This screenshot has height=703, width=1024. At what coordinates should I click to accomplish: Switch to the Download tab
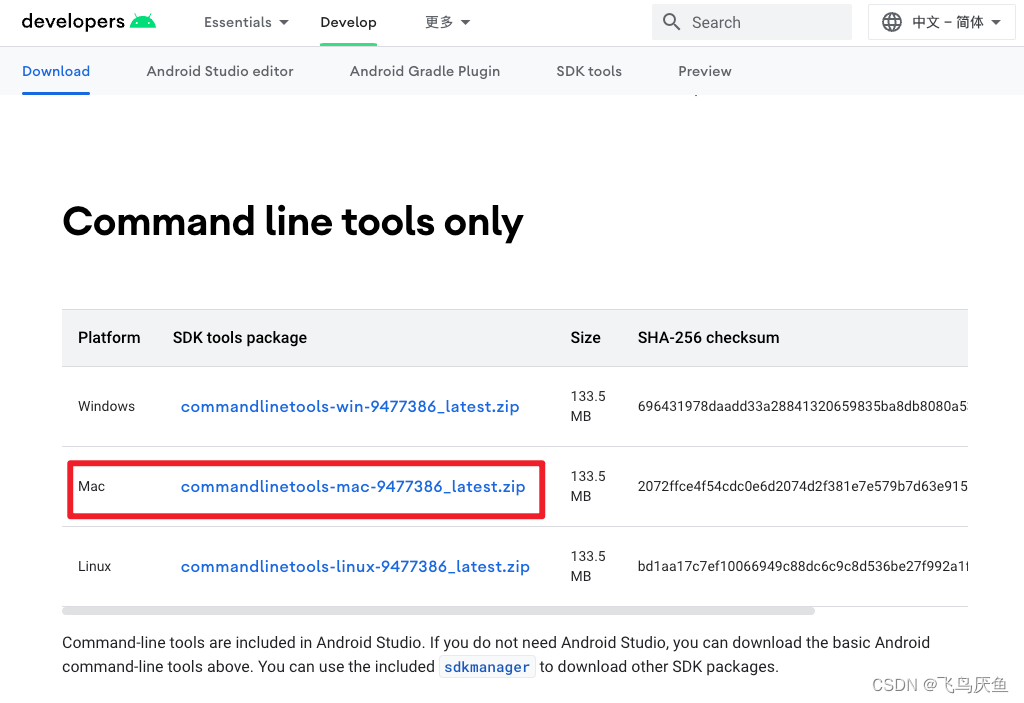click(56, 71)
